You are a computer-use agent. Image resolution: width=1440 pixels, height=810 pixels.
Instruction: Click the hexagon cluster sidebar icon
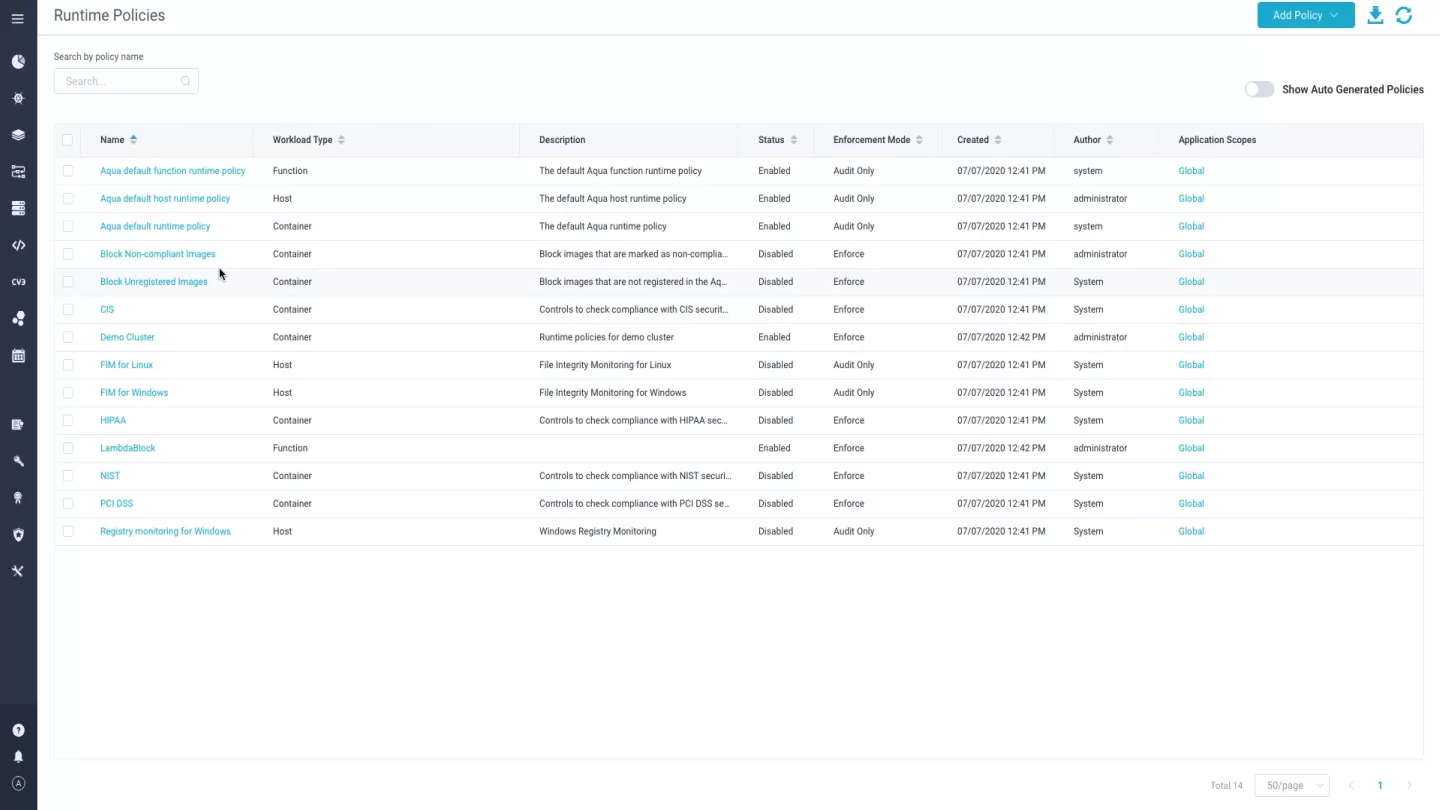pos(18,319)
